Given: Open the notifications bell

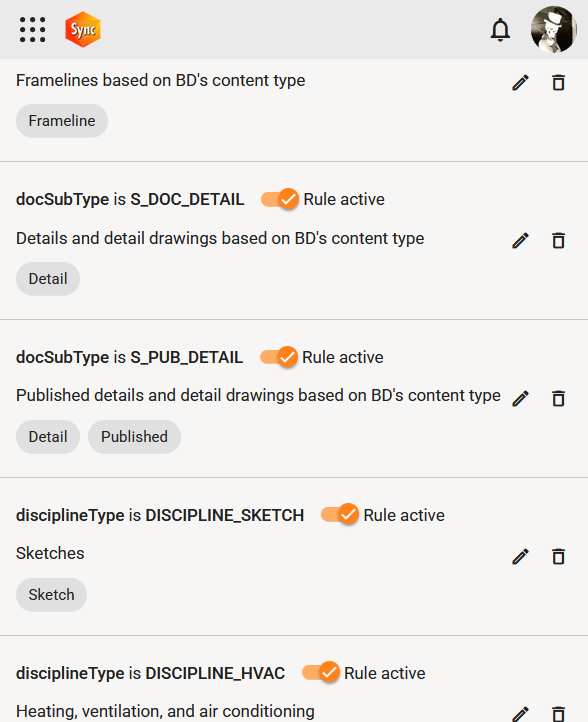Looking at the screenshot, I should (x=500, y=30).
